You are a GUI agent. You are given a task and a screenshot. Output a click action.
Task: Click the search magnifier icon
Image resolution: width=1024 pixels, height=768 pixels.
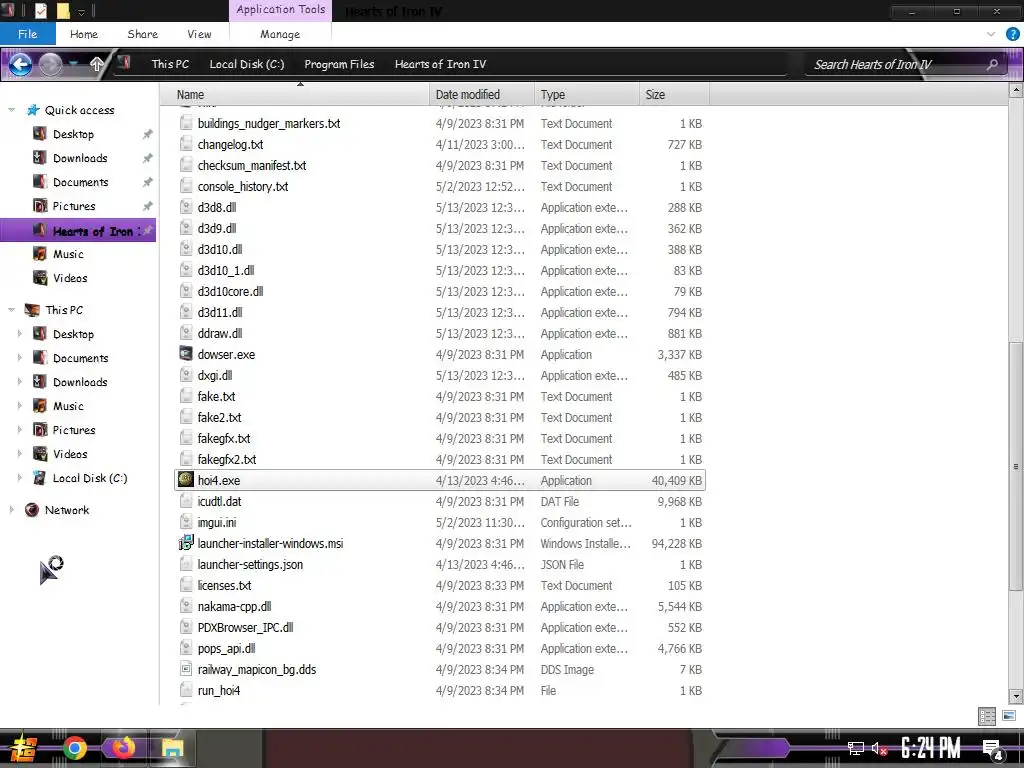[992, 64]
